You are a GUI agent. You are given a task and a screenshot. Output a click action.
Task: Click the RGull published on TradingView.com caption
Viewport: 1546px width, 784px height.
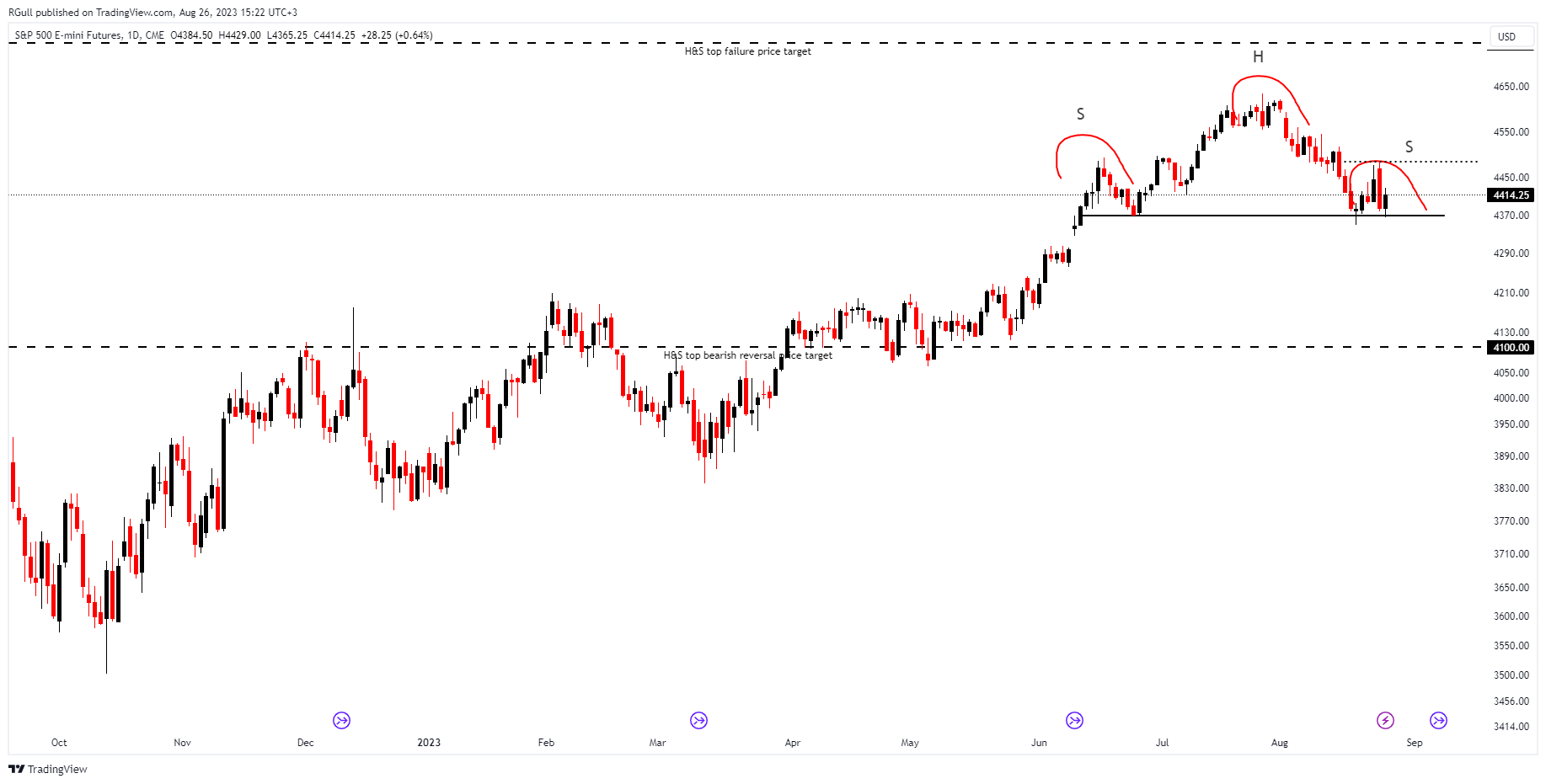point(152,13)
